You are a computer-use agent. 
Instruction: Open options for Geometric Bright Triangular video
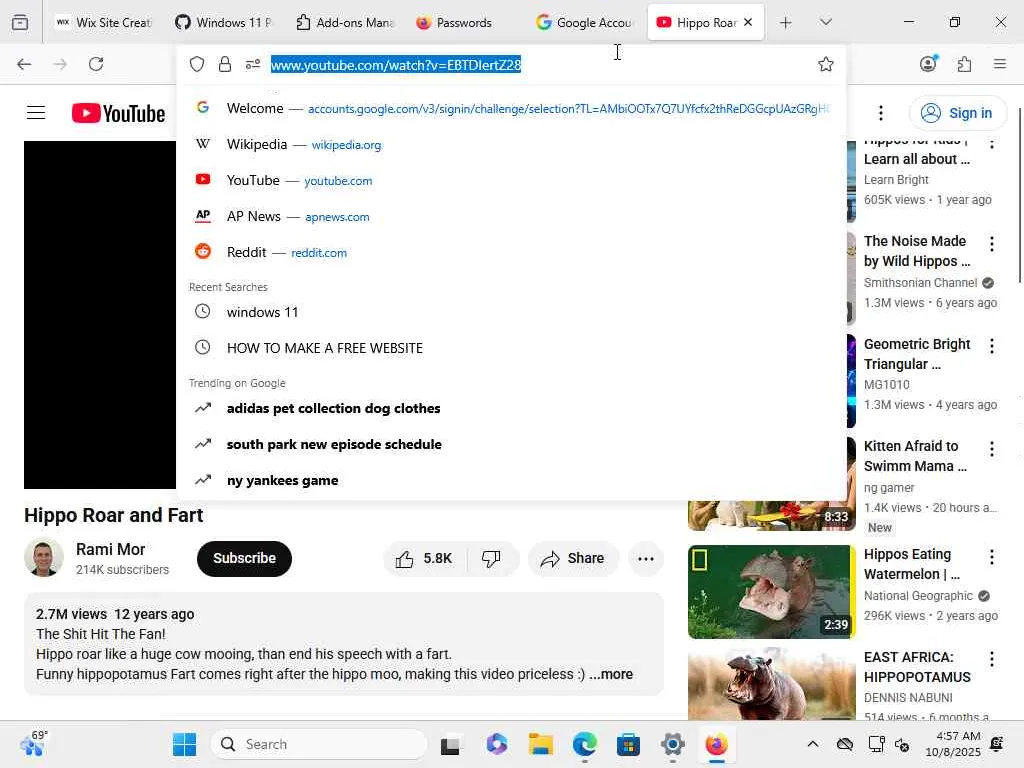coord(991,346)
